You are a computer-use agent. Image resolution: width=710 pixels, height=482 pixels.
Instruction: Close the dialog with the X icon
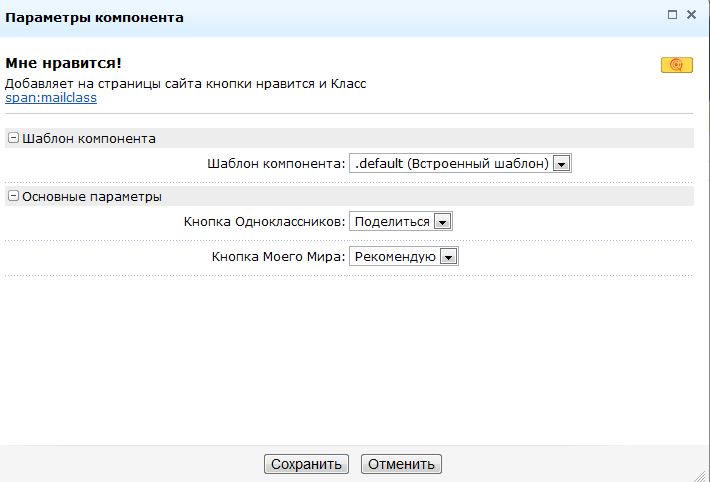(x=694, y=15)
